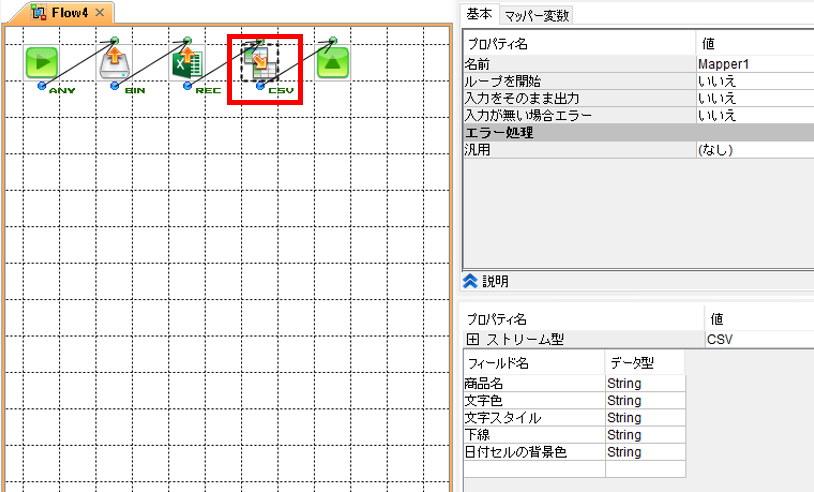Click the blue output connector near CSV
This screenshot has height=492, width=814.
coord(260,86)
